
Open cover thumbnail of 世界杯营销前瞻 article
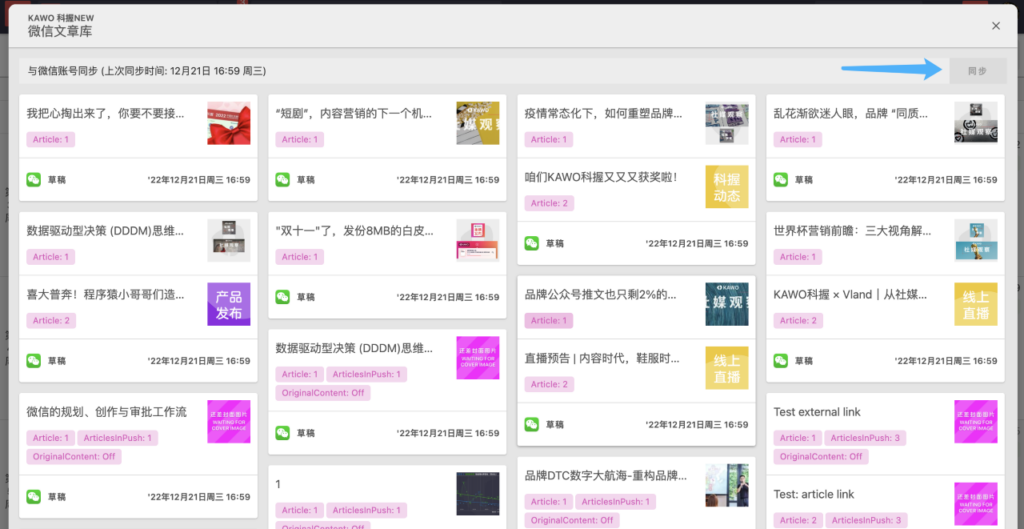976,240
